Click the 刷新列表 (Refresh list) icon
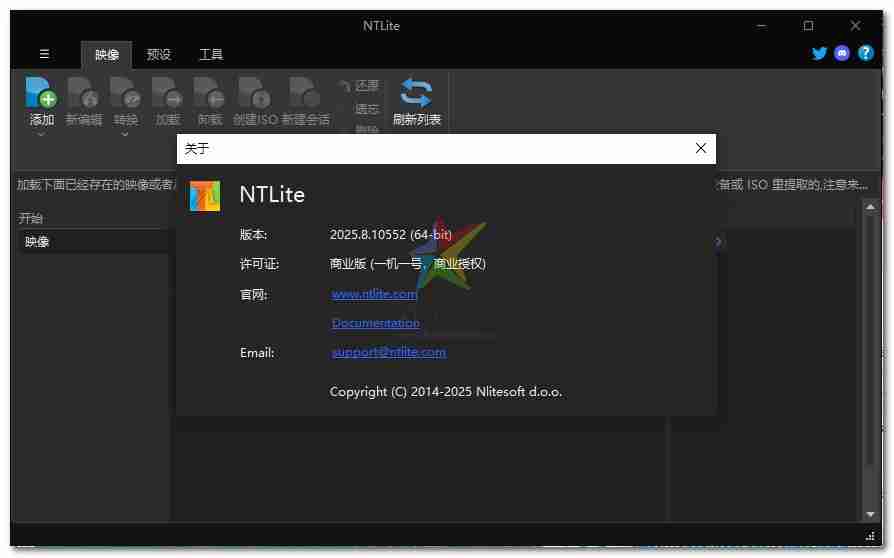The height and width of the screenshot is (558, 894). click(416, 93)
